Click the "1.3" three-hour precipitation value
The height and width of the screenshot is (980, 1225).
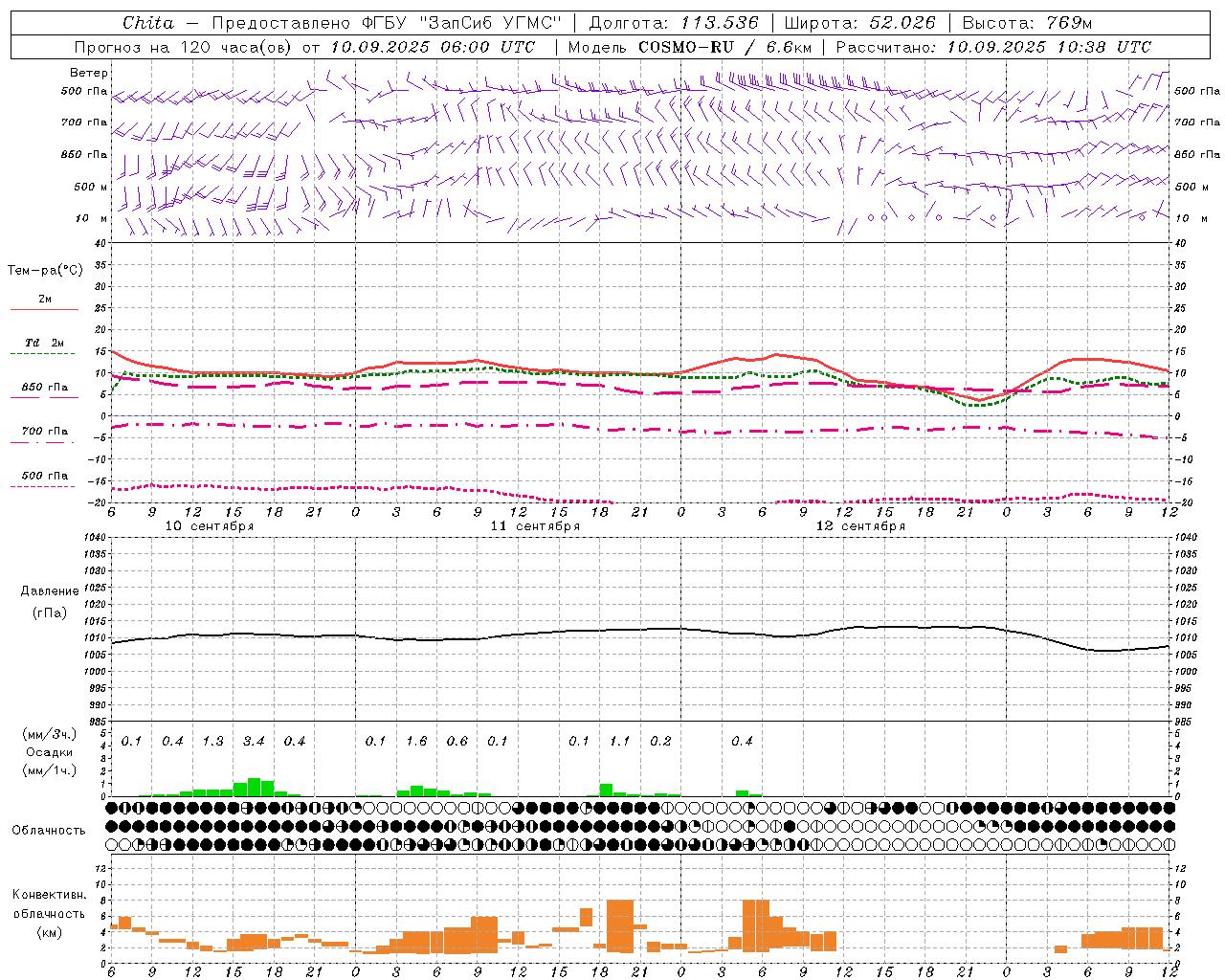212,742
